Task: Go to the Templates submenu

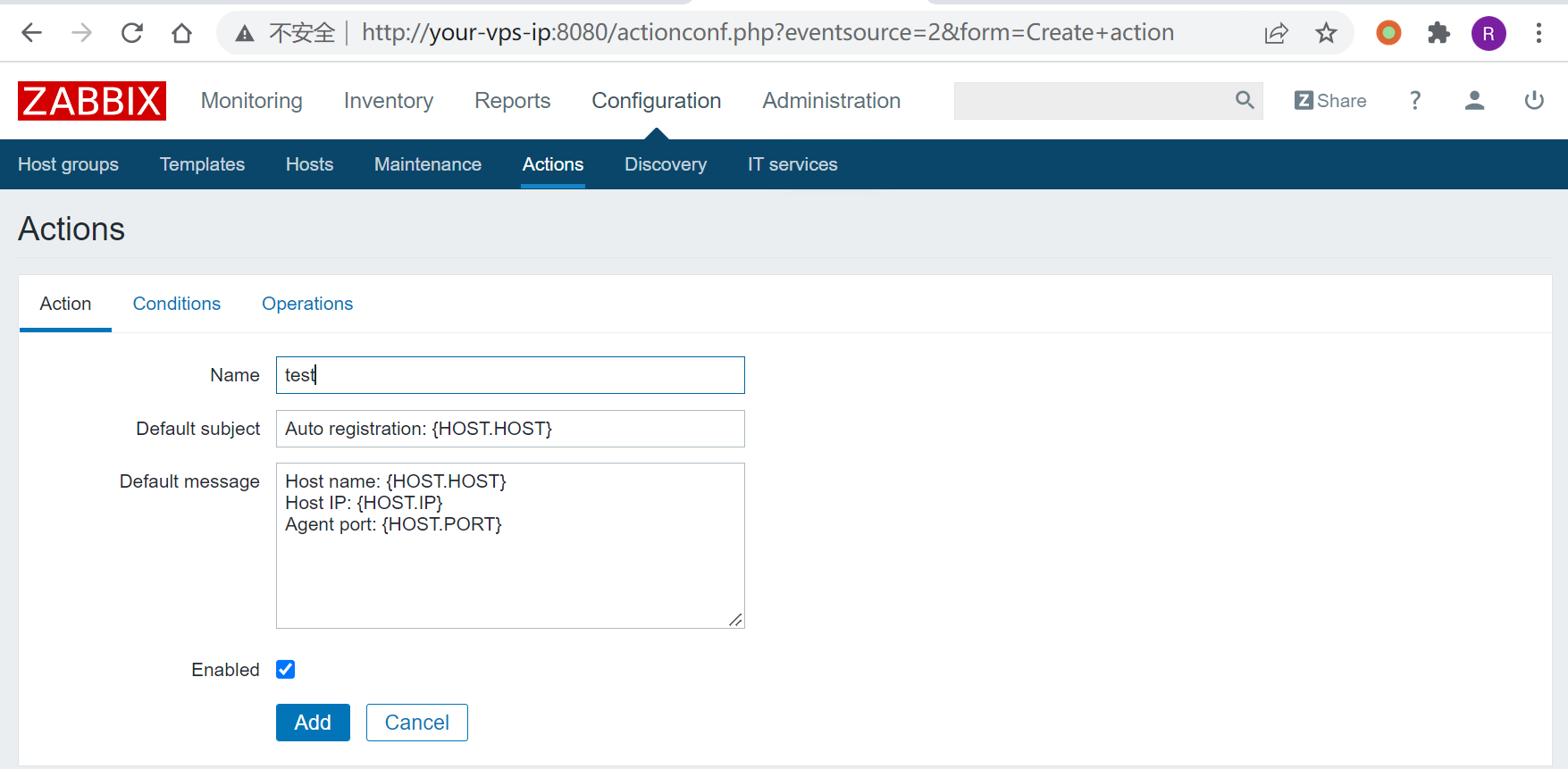Action: tap(202, 164)
